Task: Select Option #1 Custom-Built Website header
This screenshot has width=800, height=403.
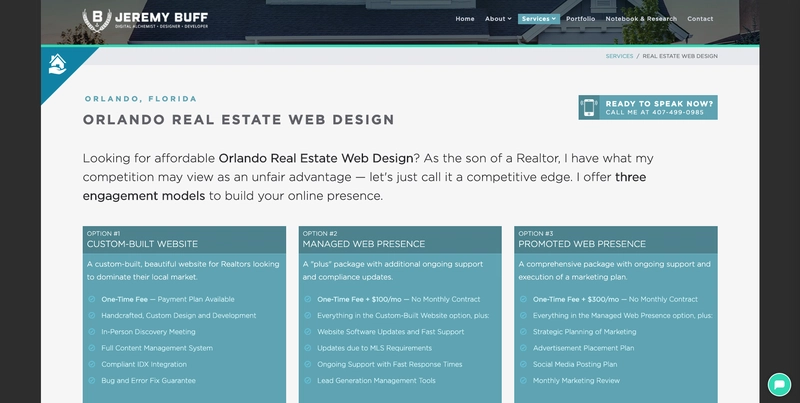Action: click(184, 240)
